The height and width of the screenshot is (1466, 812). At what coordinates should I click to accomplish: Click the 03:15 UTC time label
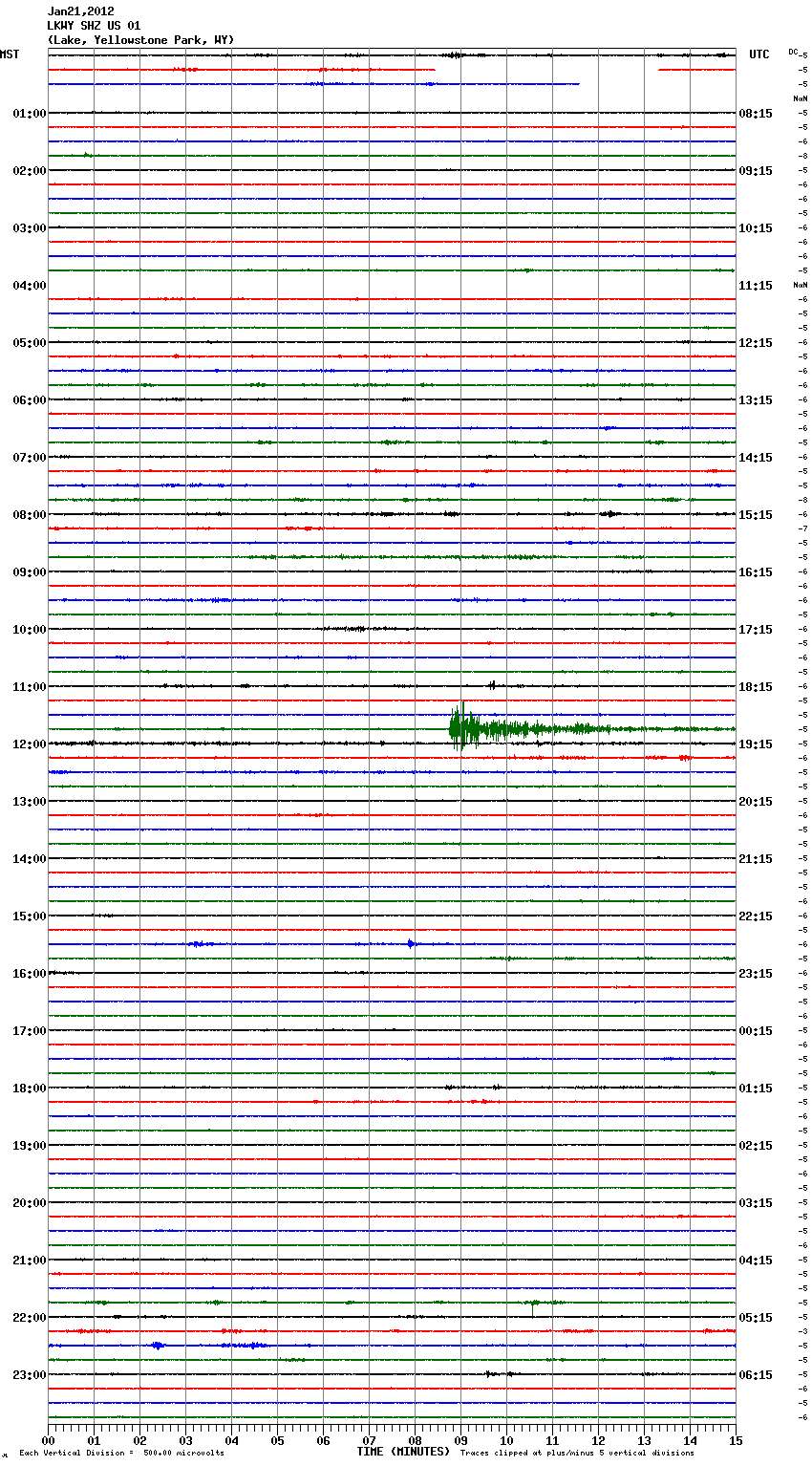756,1203
